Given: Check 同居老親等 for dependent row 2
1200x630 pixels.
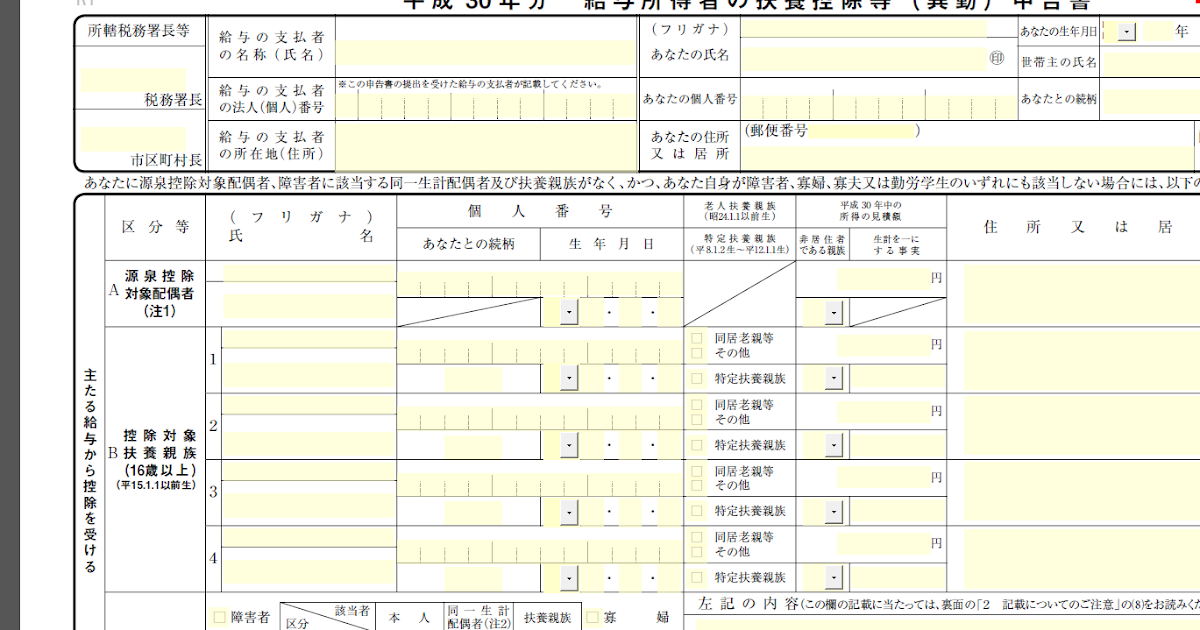Looking at the screenshot, I should click(x=697, y=405).
